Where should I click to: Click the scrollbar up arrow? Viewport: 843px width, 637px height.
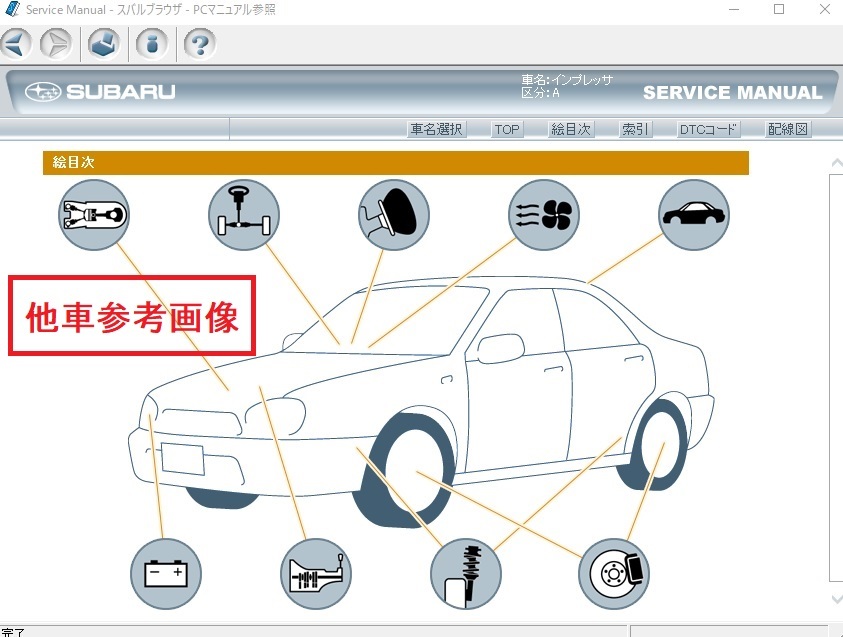click(836, 163)
